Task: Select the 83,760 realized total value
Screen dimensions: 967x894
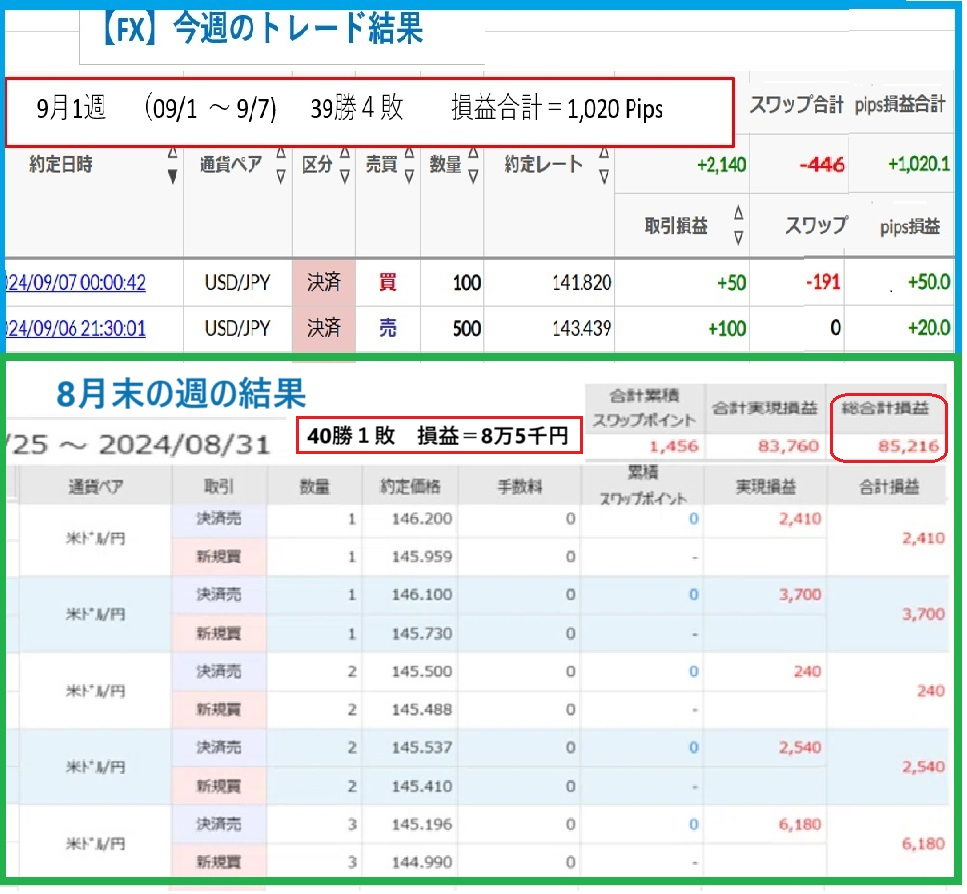Action: click(x=788, y=446)
